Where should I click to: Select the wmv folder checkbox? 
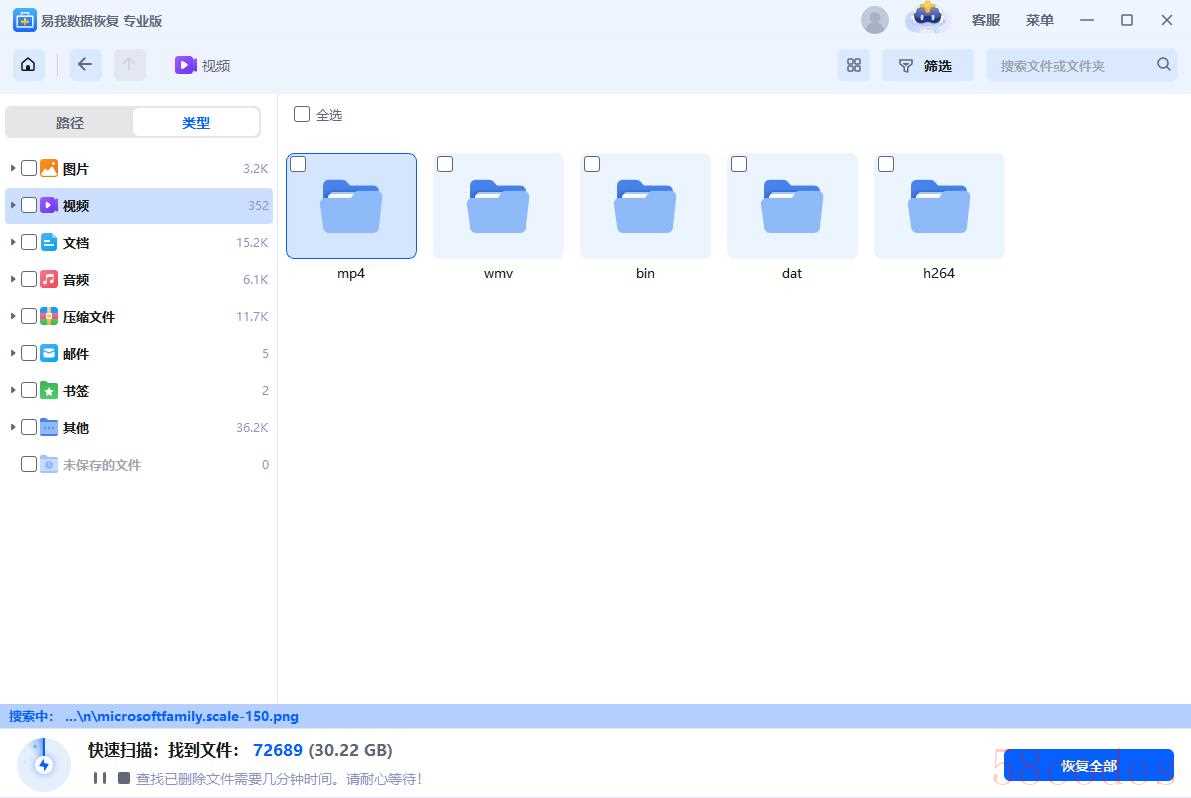point(445,164)
